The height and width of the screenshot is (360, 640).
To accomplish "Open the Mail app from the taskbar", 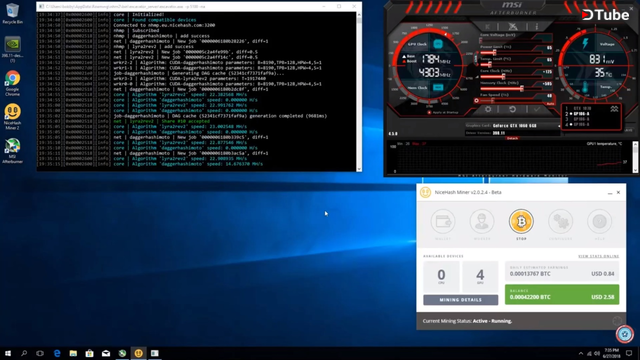I will [106, 353].
